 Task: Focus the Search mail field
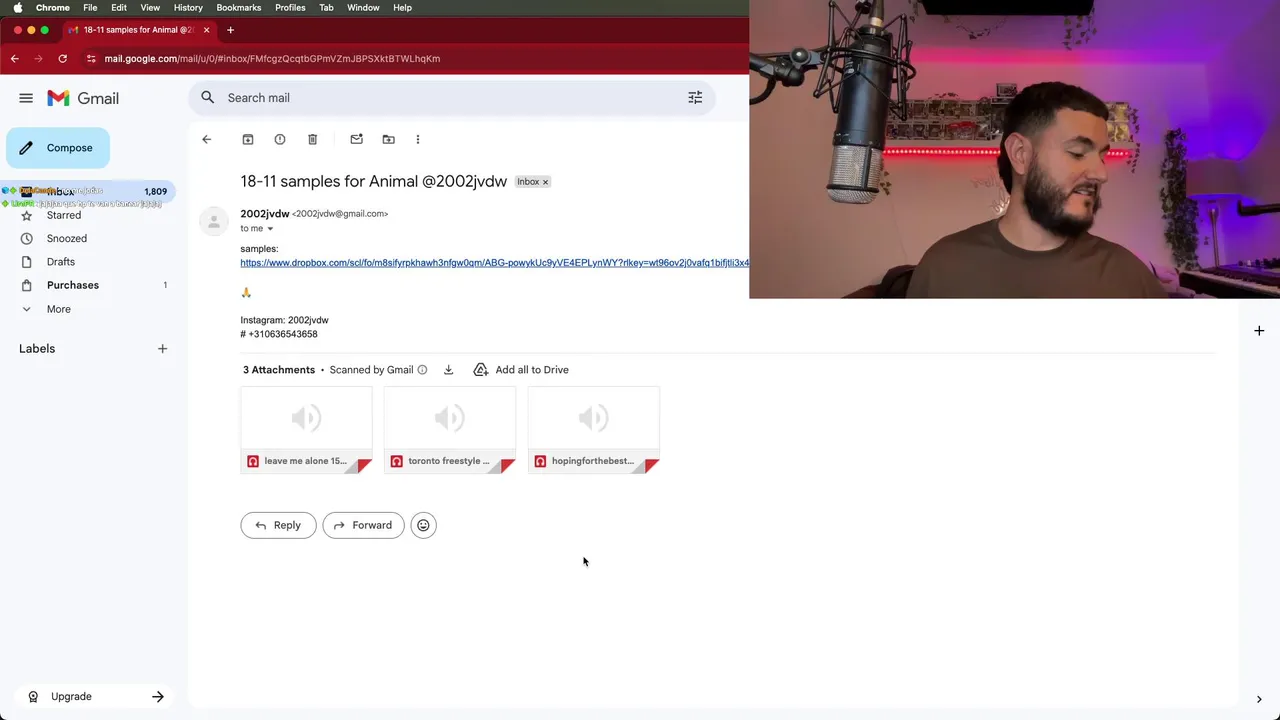point(450,98)
